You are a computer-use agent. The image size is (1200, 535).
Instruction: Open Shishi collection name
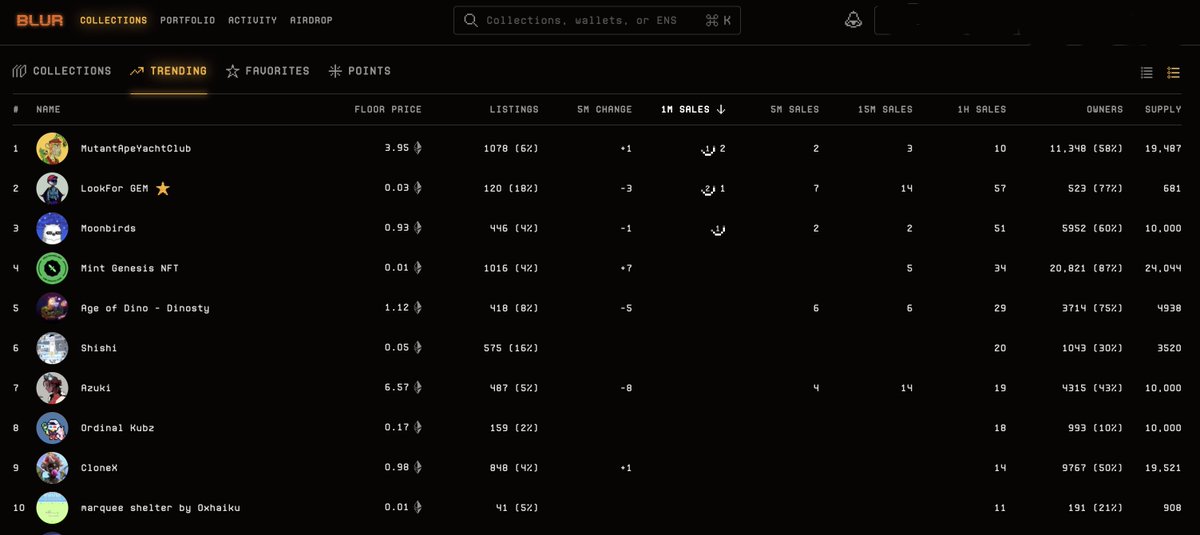click(101, 348)
